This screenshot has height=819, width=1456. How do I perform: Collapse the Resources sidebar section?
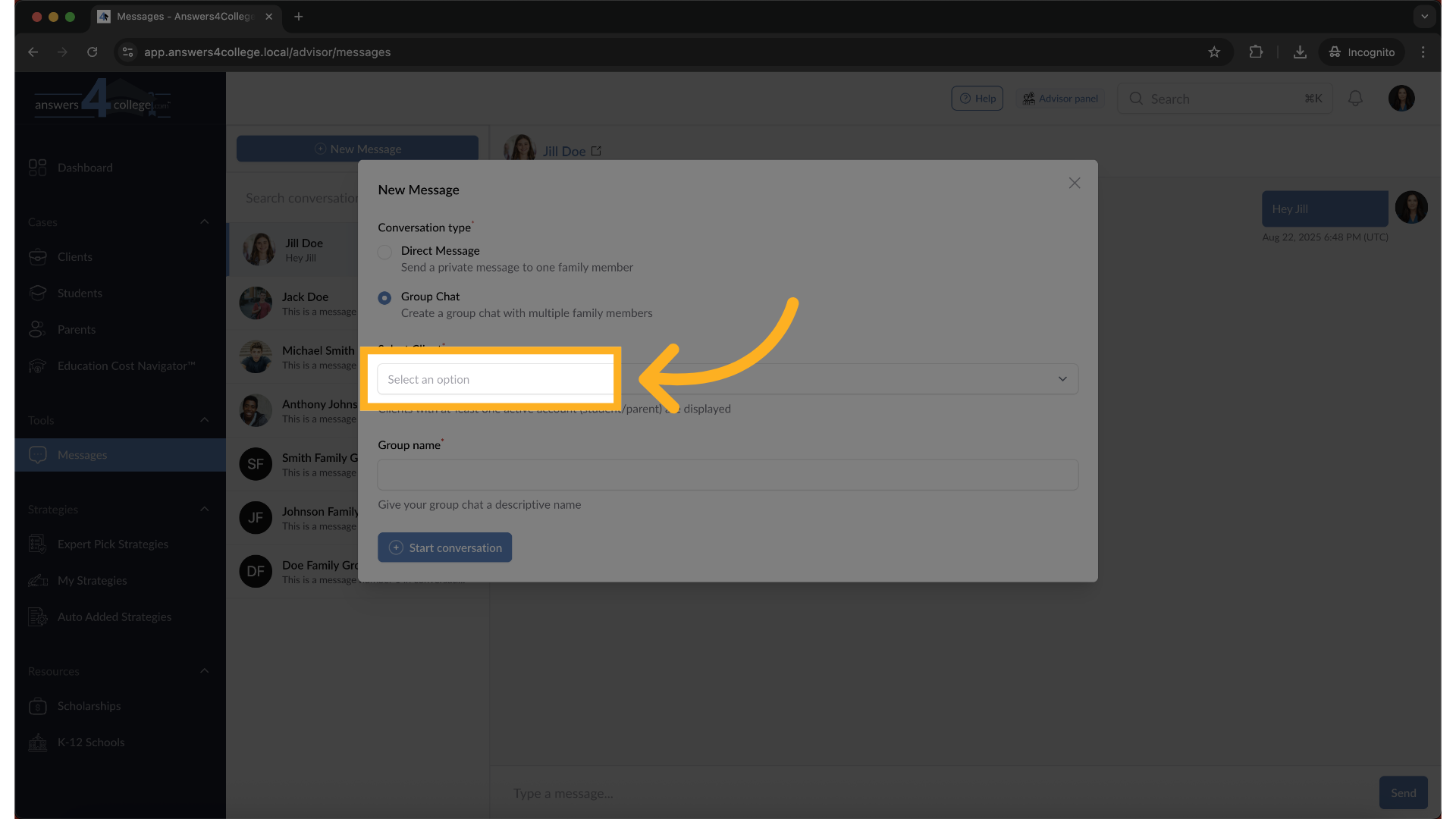coord(204,671)
